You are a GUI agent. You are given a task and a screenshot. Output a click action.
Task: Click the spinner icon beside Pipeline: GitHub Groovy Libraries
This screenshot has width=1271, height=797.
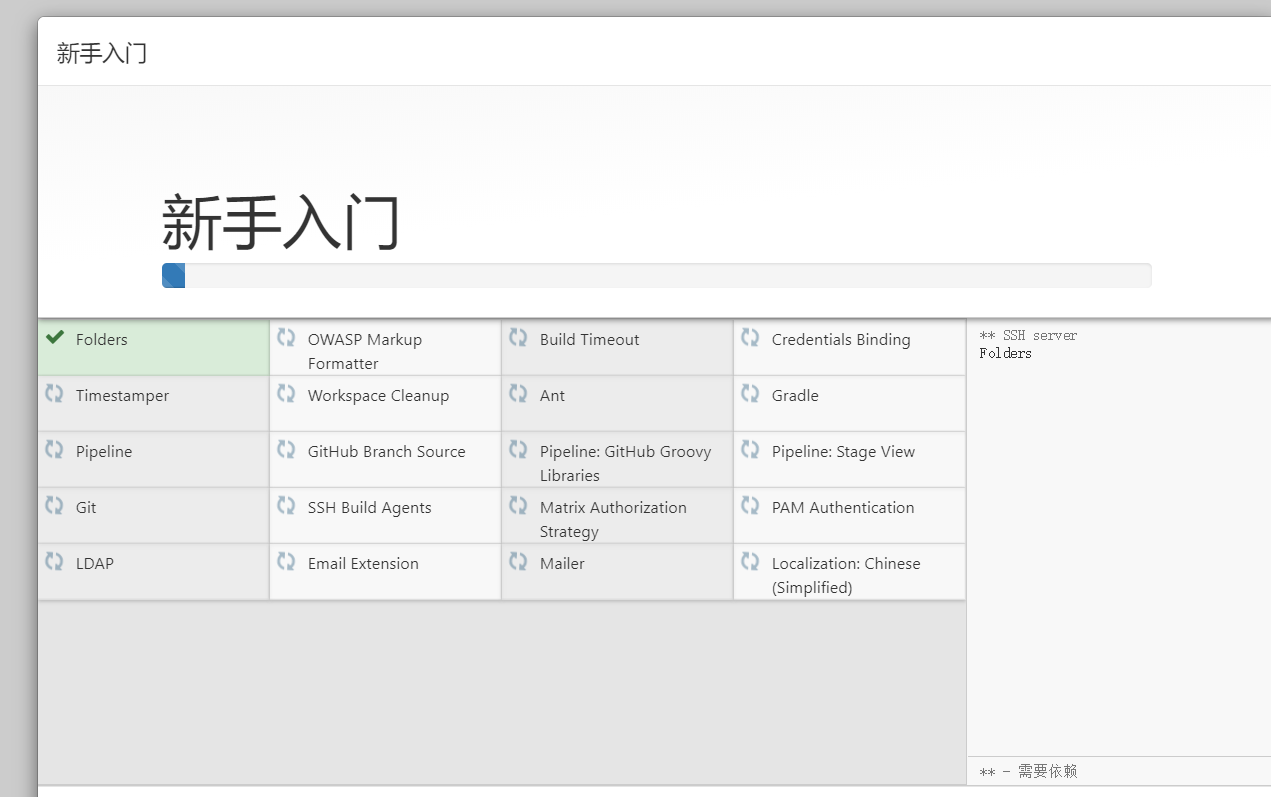point(518,450)
